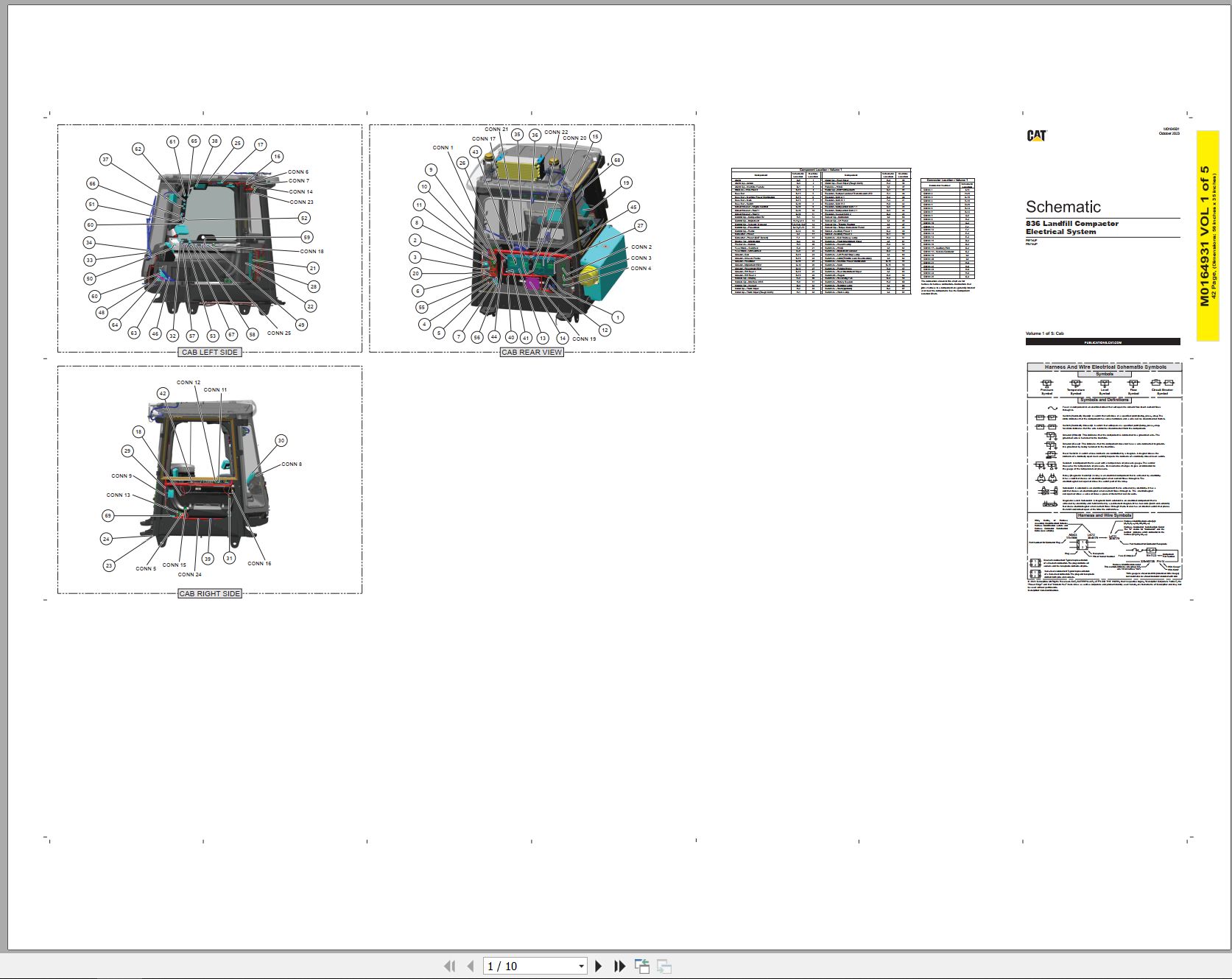
Task: Click the CONN 12 label in right side view
Action: click(189, 382)
